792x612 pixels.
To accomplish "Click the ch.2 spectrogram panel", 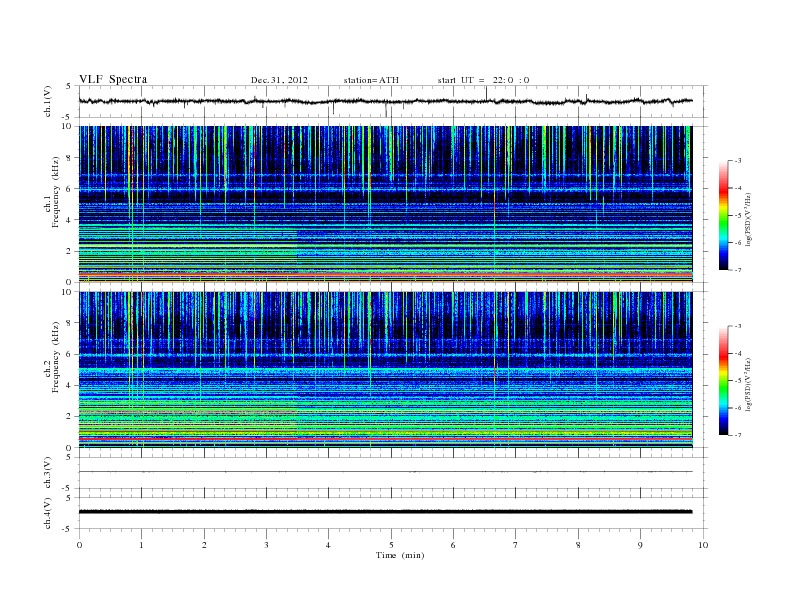I will [385, 370].
